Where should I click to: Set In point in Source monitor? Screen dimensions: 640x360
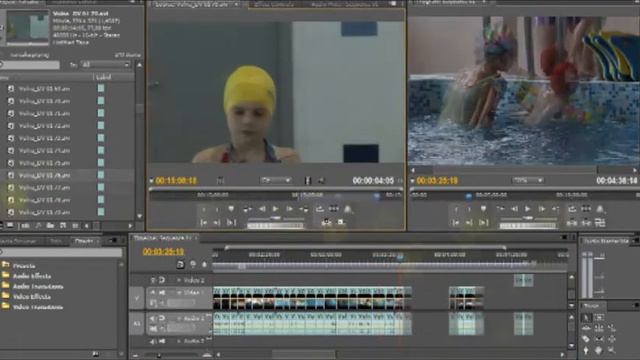pos(204,209)
